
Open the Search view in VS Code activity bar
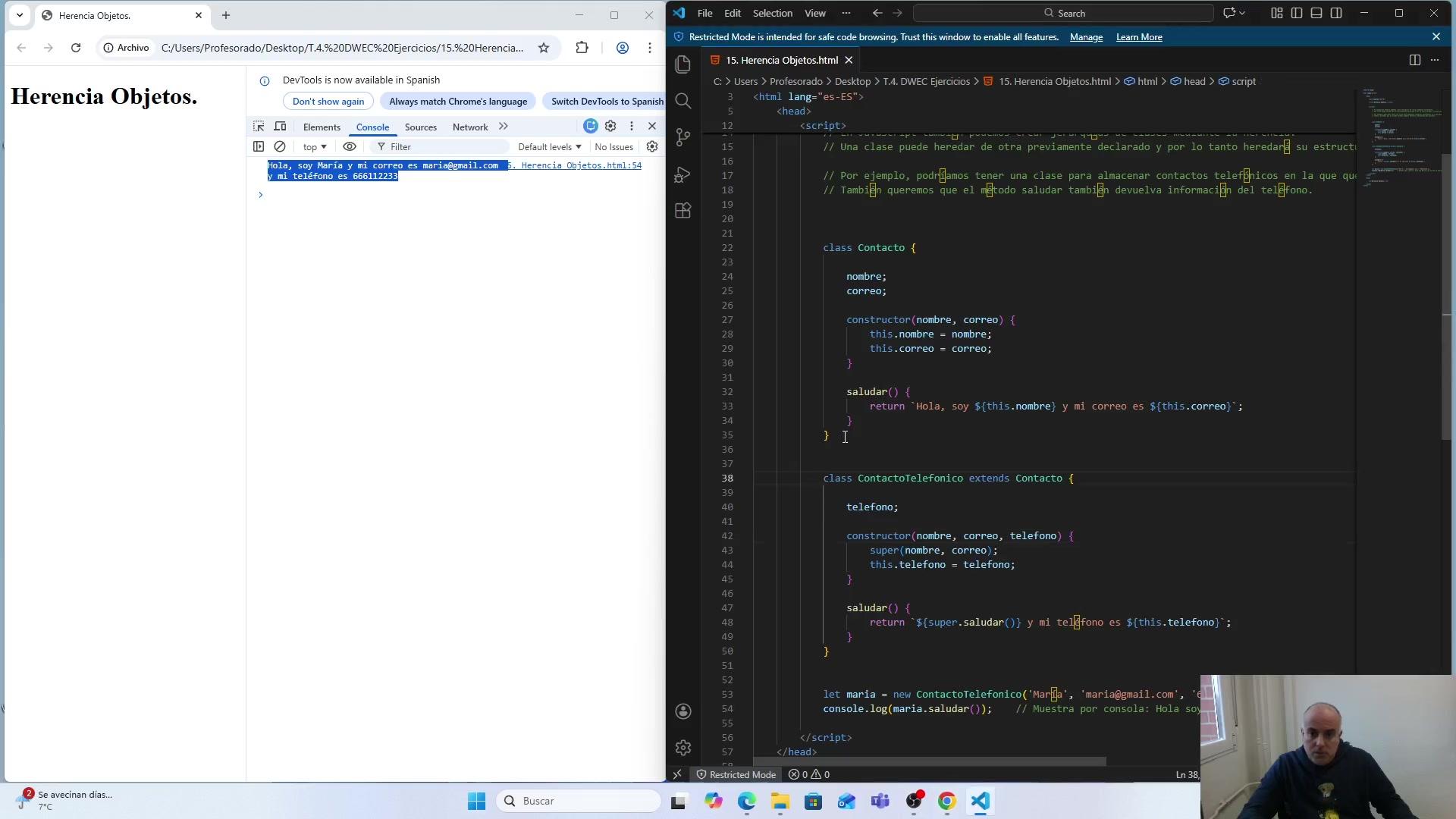click(683, 101)
